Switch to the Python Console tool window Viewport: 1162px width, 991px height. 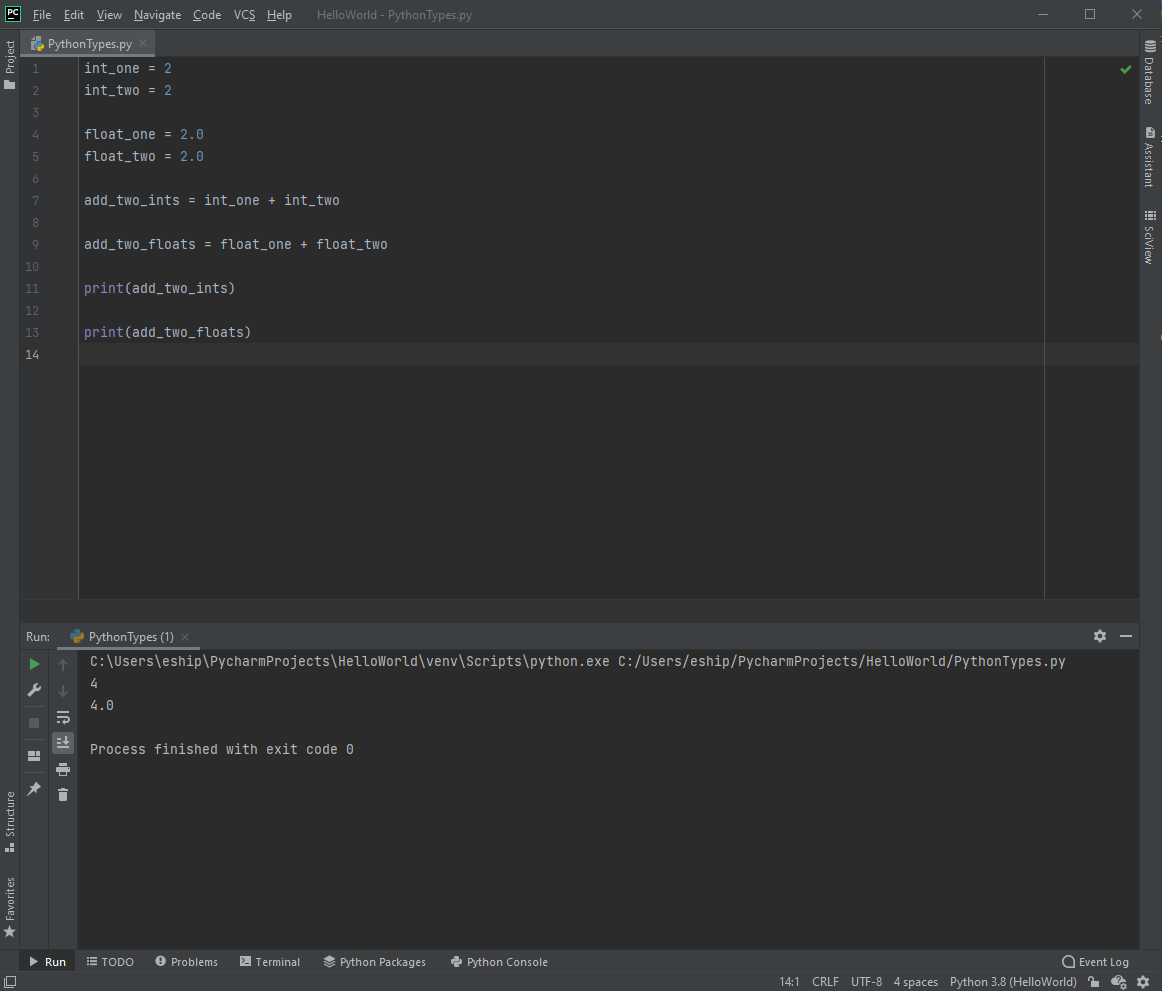click(x=499, y=961)
